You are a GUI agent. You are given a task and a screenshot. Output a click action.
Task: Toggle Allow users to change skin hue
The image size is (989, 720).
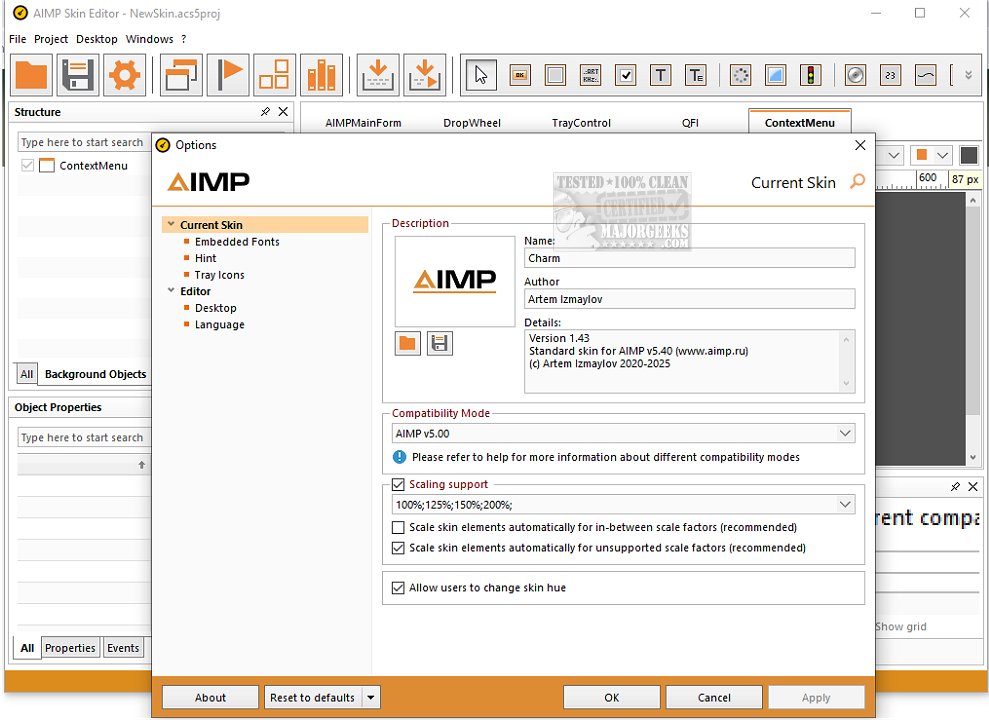click(398, 588)
